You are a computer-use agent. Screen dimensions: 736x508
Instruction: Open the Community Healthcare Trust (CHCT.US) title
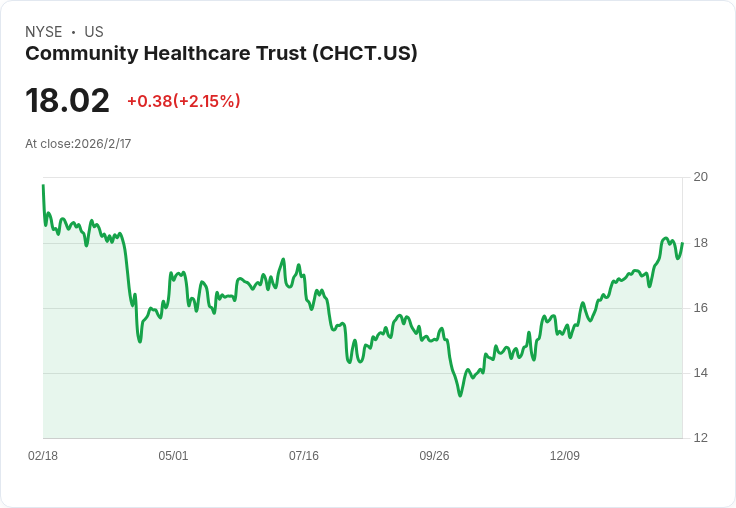click(221, 53)
